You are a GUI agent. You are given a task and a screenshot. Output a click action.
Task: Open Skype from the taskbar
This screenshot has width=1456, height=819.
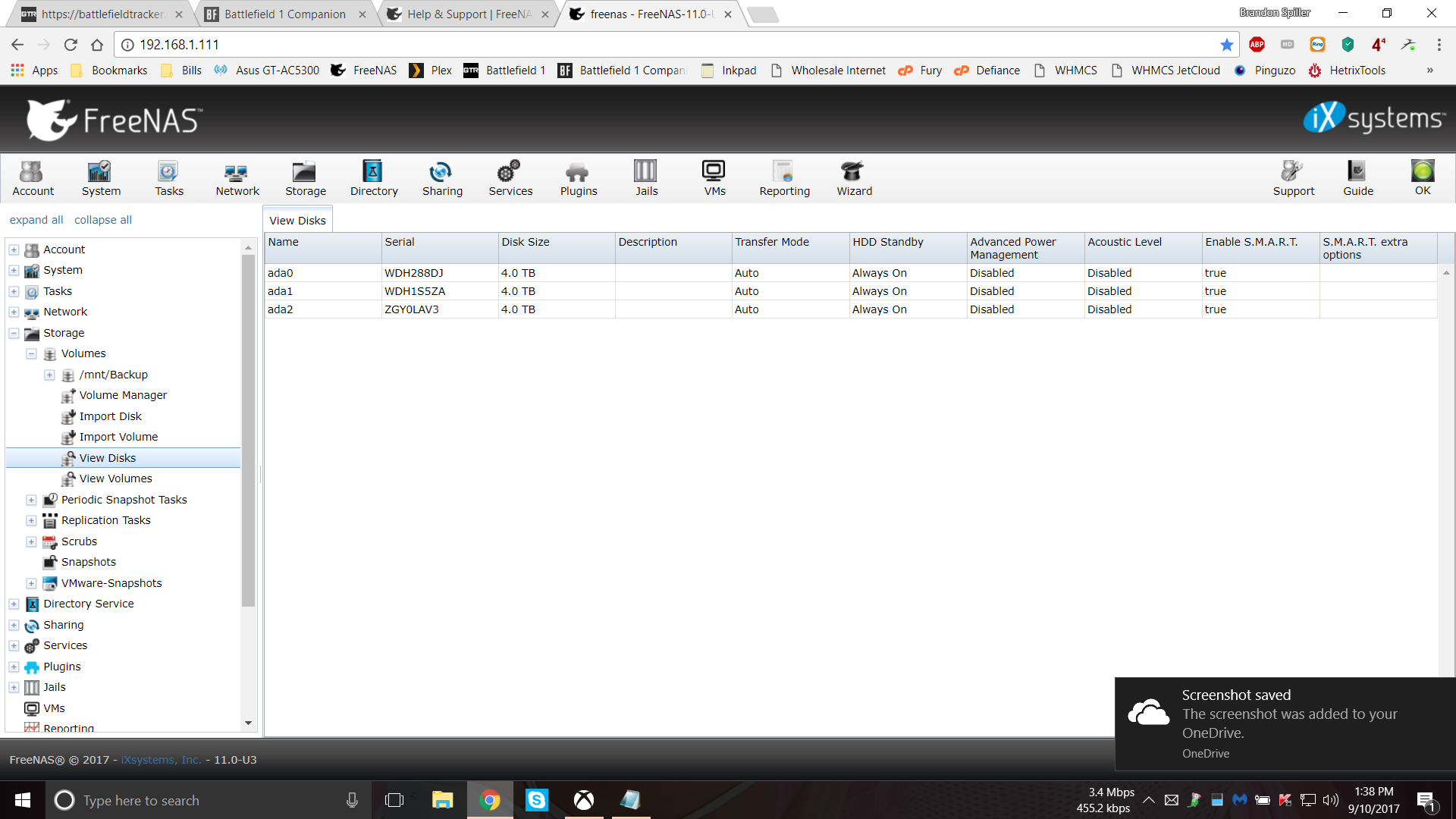536,800
